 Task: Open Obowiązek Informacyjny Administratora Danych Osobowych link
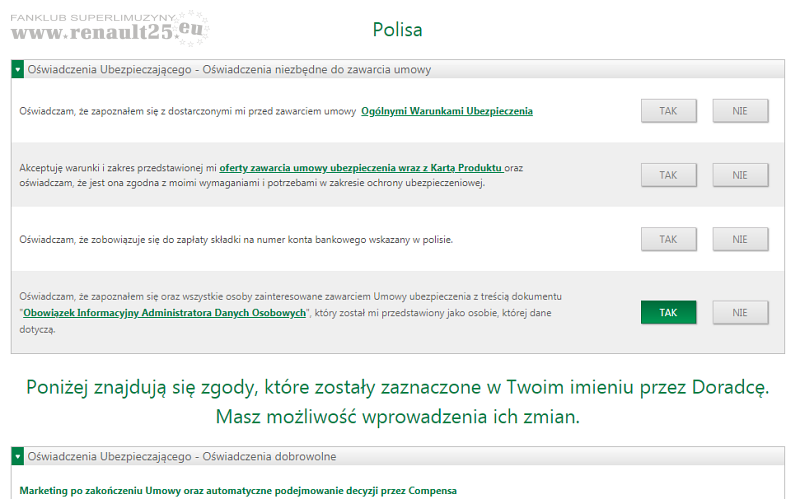(164, 313)
